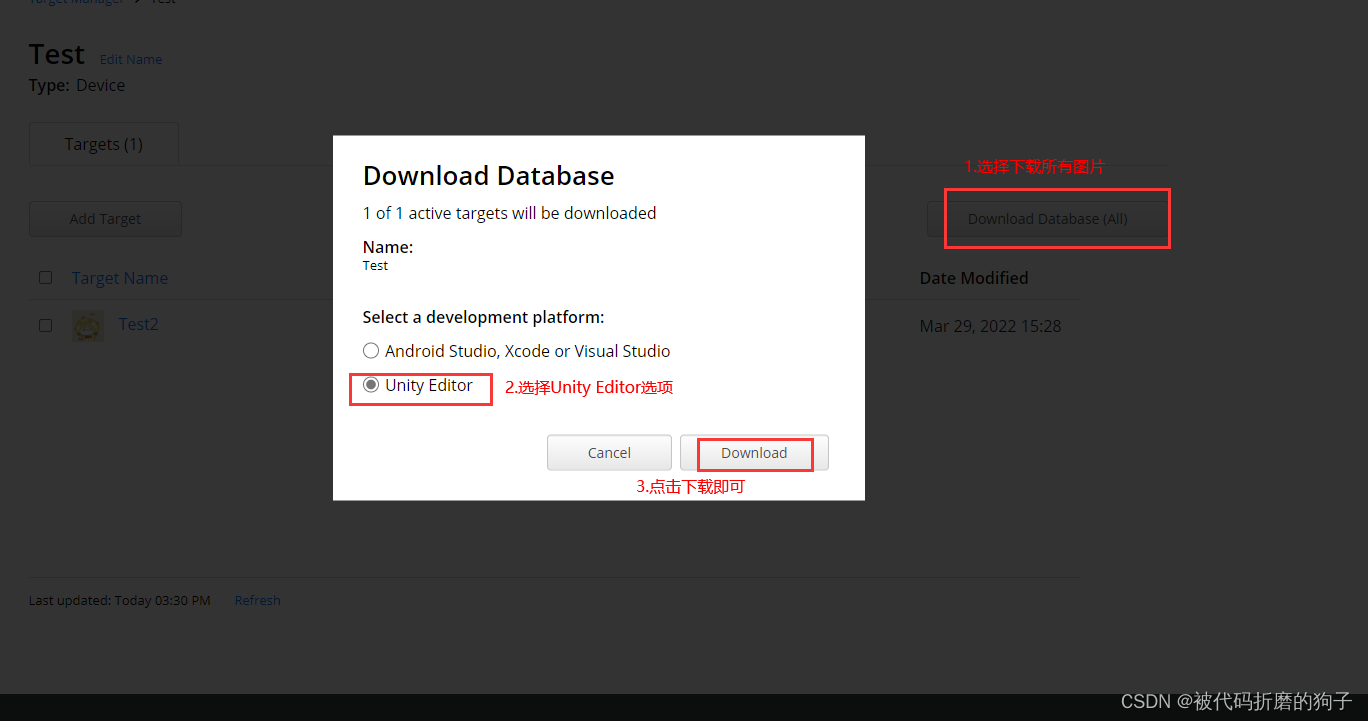
Task: Switch to the Targets (1) tab
Action: tap(104, 144)
